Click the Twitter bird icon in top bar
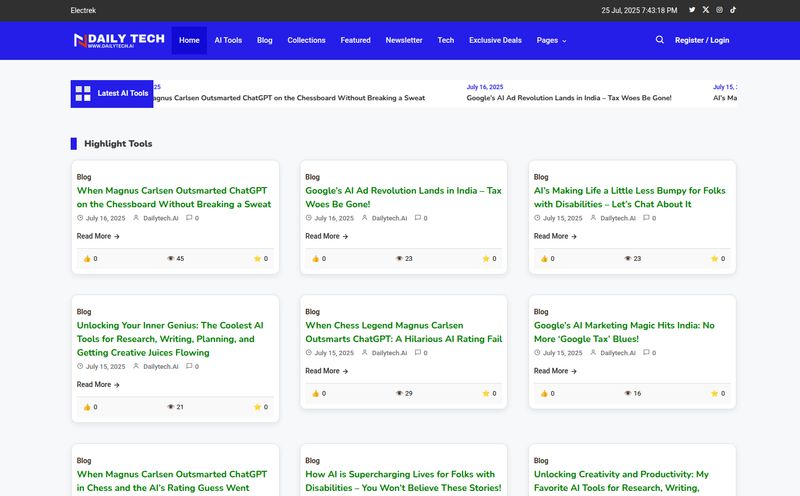 692,10
